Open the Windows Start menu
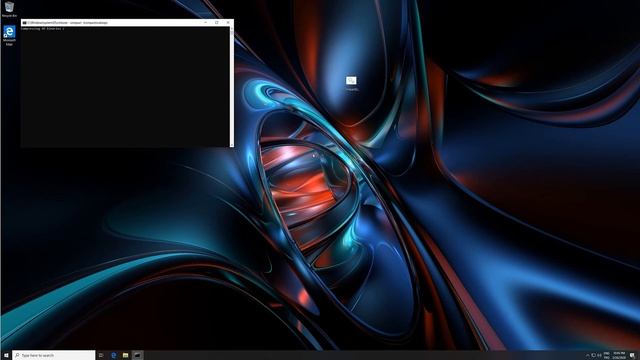The image size is (640, 360). click(6, 355)
